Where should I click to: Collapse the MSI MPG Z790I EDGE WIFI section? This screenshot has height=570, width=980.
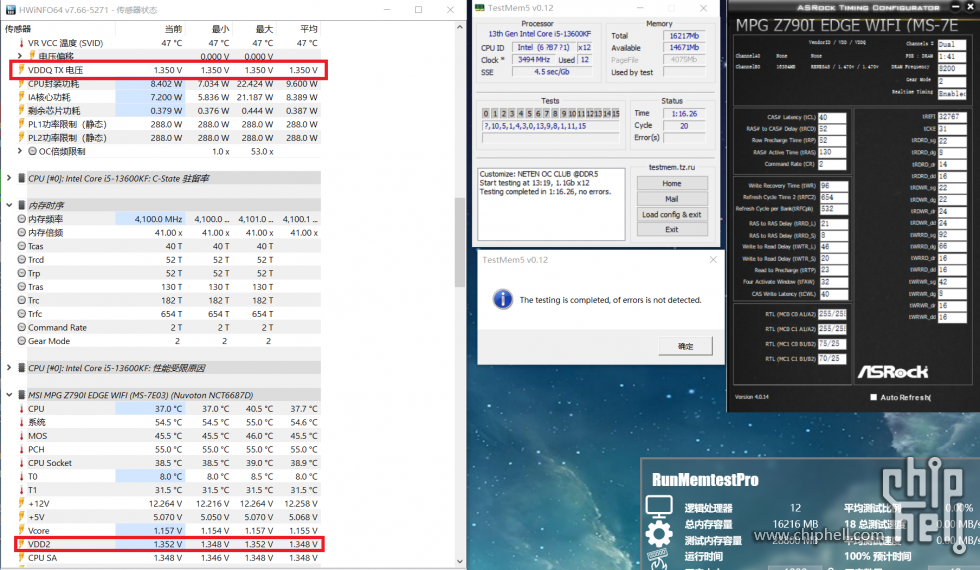pyautogui.click(x=9, y=395)
